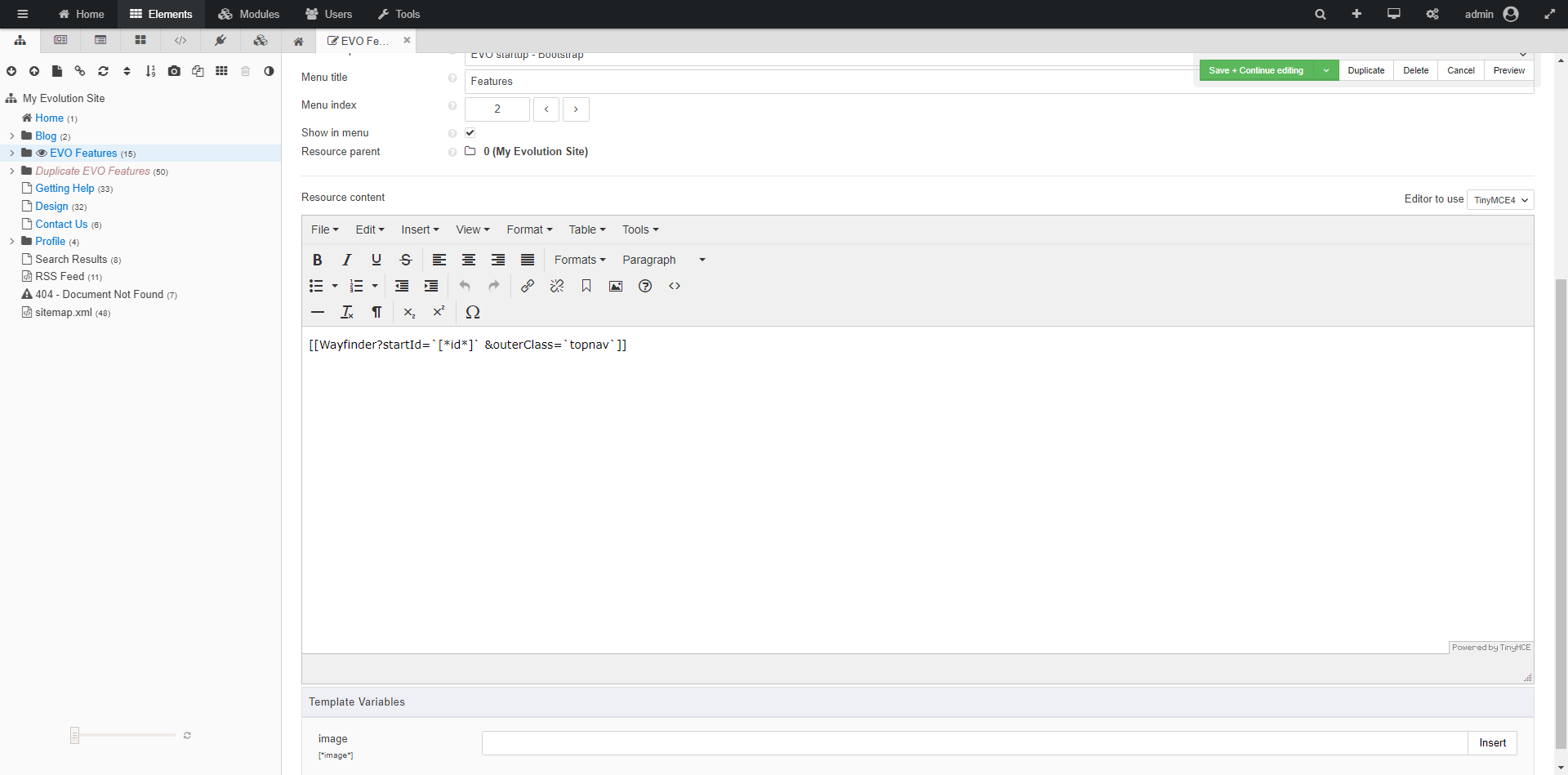Open the Formats dropdown in the editor
The height and width of the screenshot is (775, 1568).
tap(580, 260)
